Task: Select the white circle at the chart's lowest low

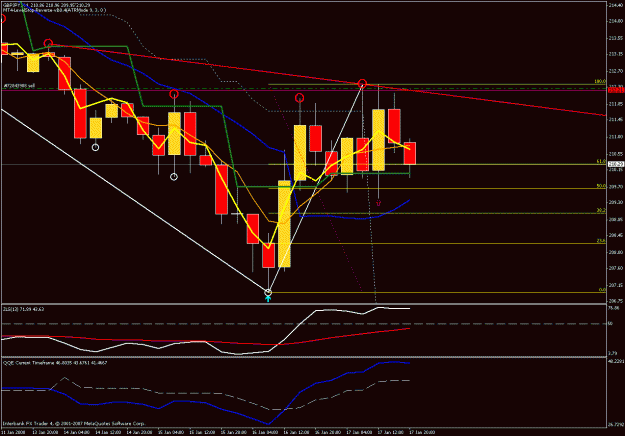Action: [268, 293]
